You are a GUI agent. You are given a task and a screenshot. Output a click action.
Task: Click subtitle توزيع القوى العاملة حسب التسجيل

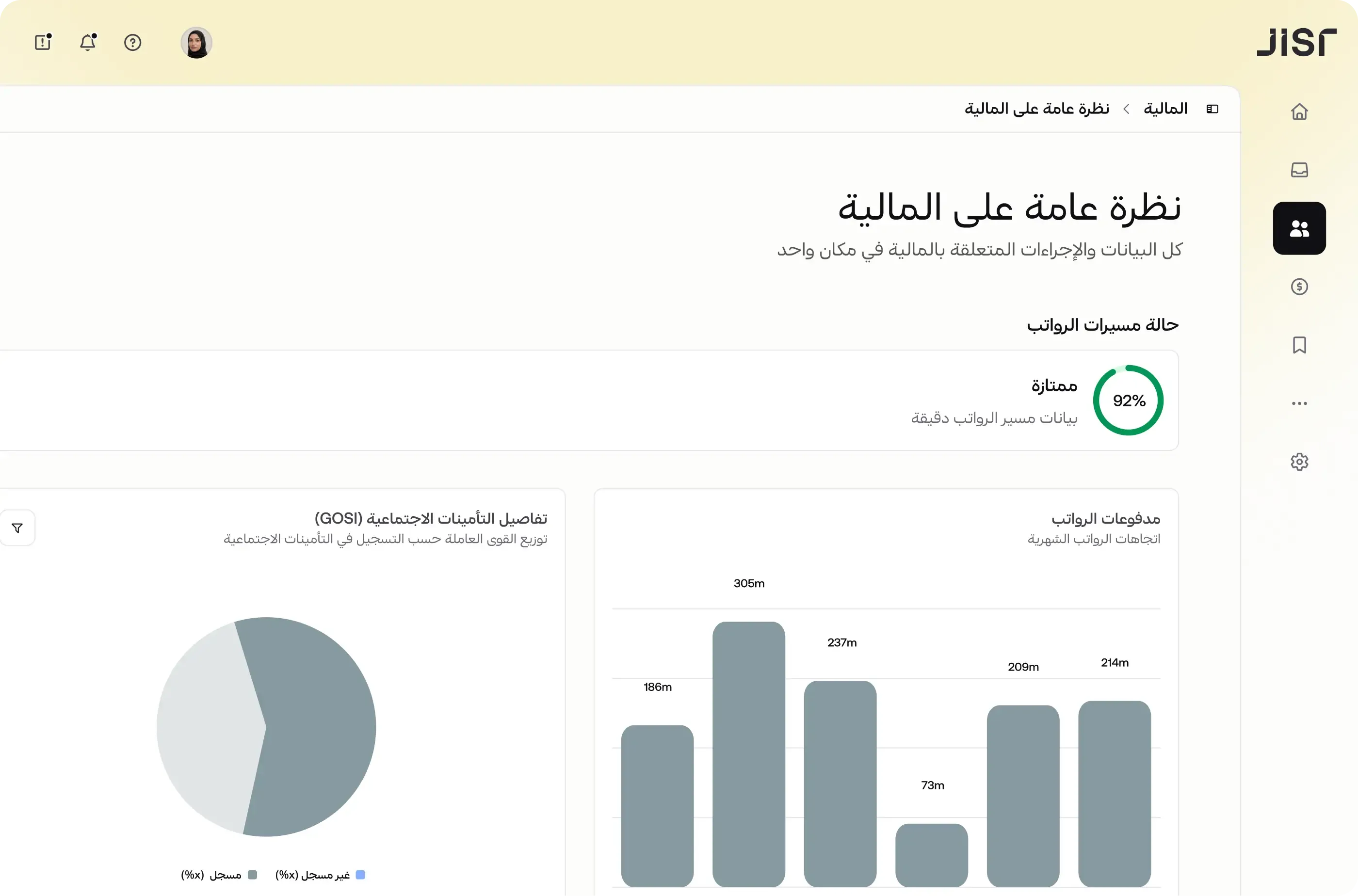tap(385, 539)
